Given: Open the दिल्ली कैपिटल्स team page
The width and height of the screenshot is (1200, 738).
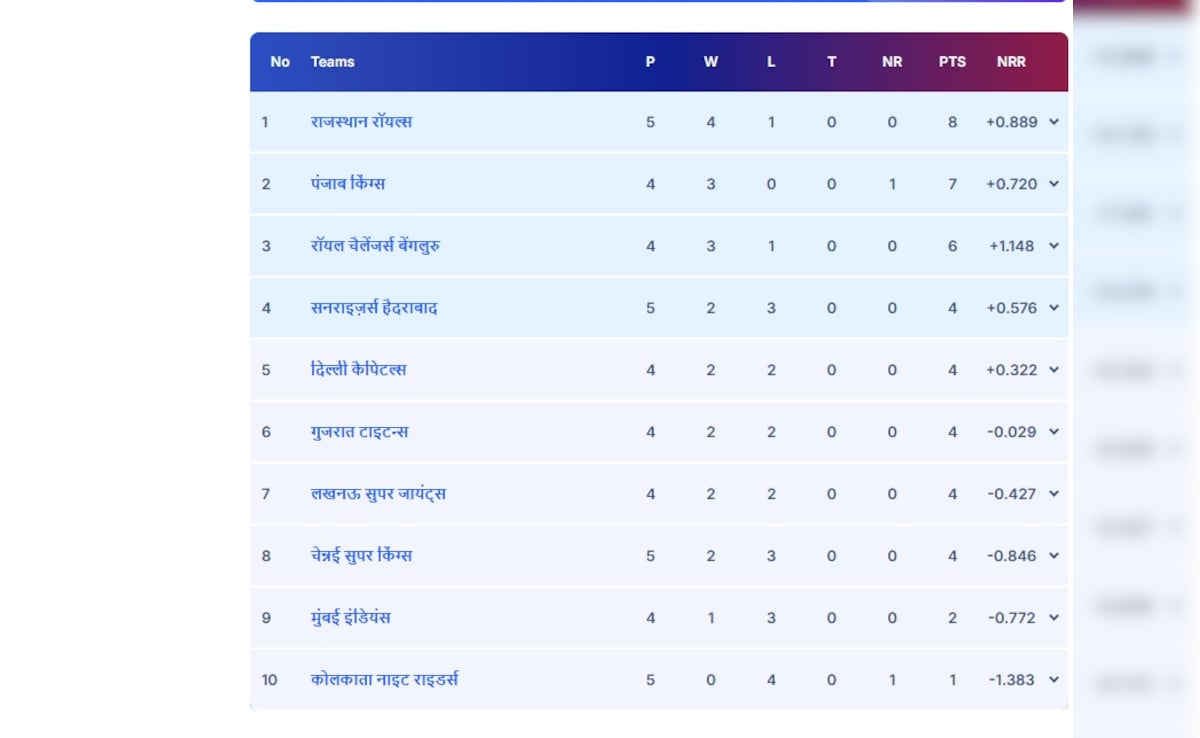Looking at the screenshot, I should pos(358,370).
